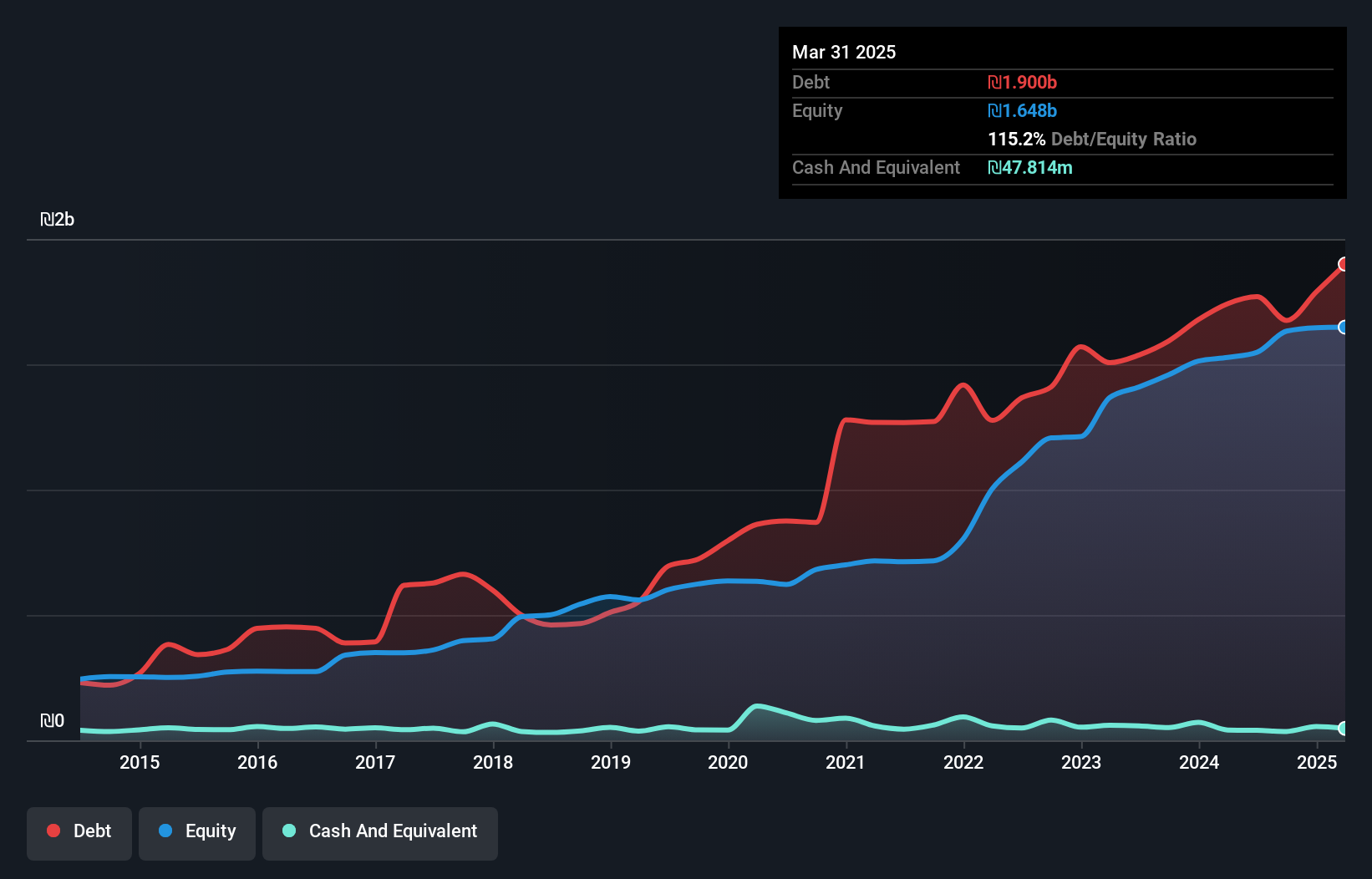Click the 2020 x-axis label
1372x879 pixels.
(x=728, y=762)
